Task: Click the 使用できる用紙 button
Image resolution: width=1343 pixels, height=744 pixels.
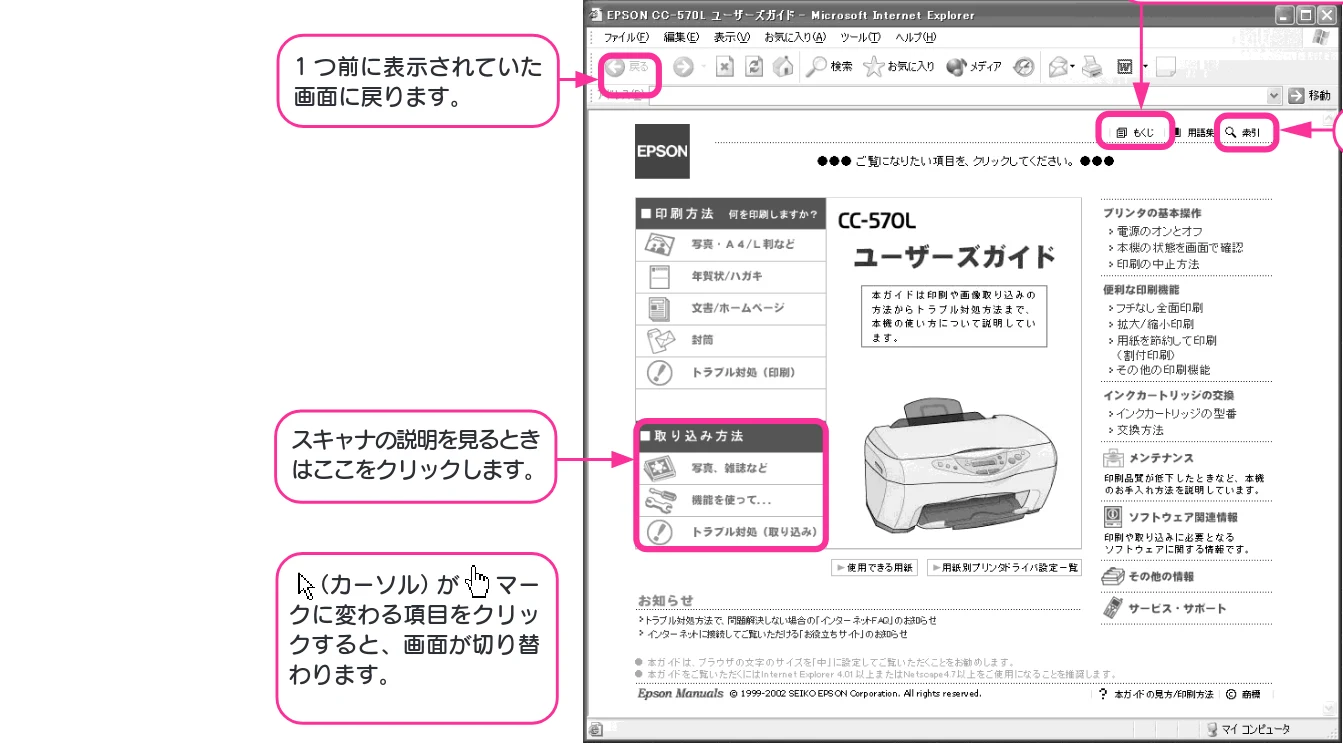Action: [874, 568]
